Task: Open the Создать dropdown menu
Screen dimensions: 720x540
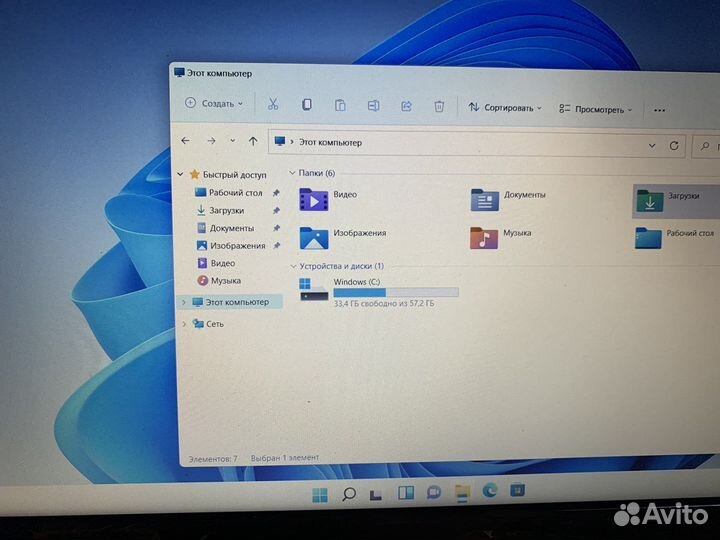Action: pyautogui.click(x=214, y=103)
